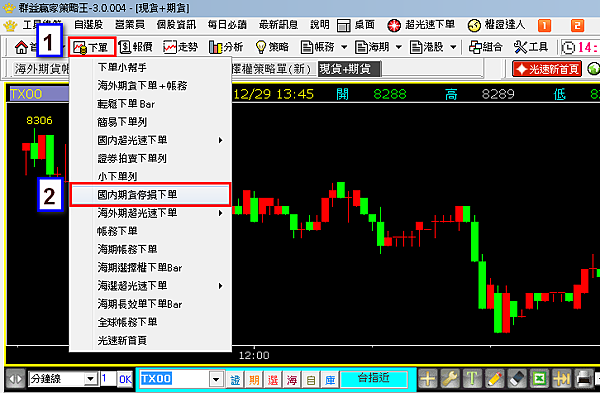This screenshot has width=600, height=393.
Task: Open 權證達人 from the top bar
Action: pyautogui.click(x=496, y=25)
